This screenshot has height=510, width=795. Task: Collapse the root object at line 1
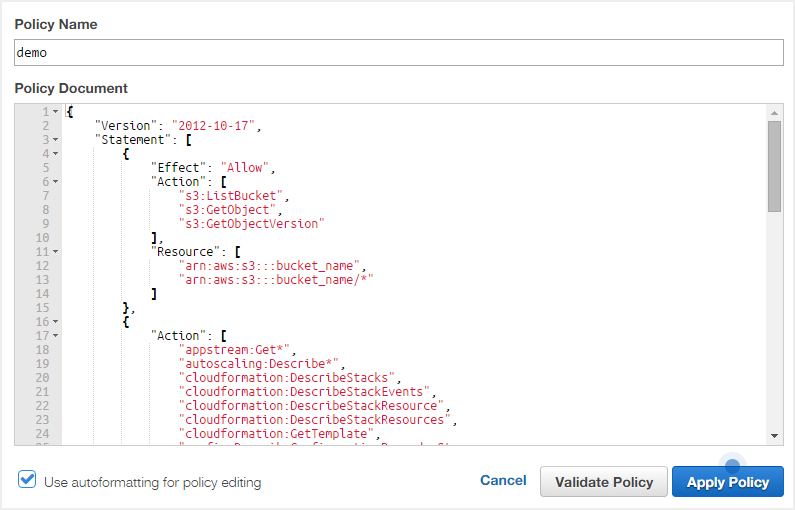[55, 112]
